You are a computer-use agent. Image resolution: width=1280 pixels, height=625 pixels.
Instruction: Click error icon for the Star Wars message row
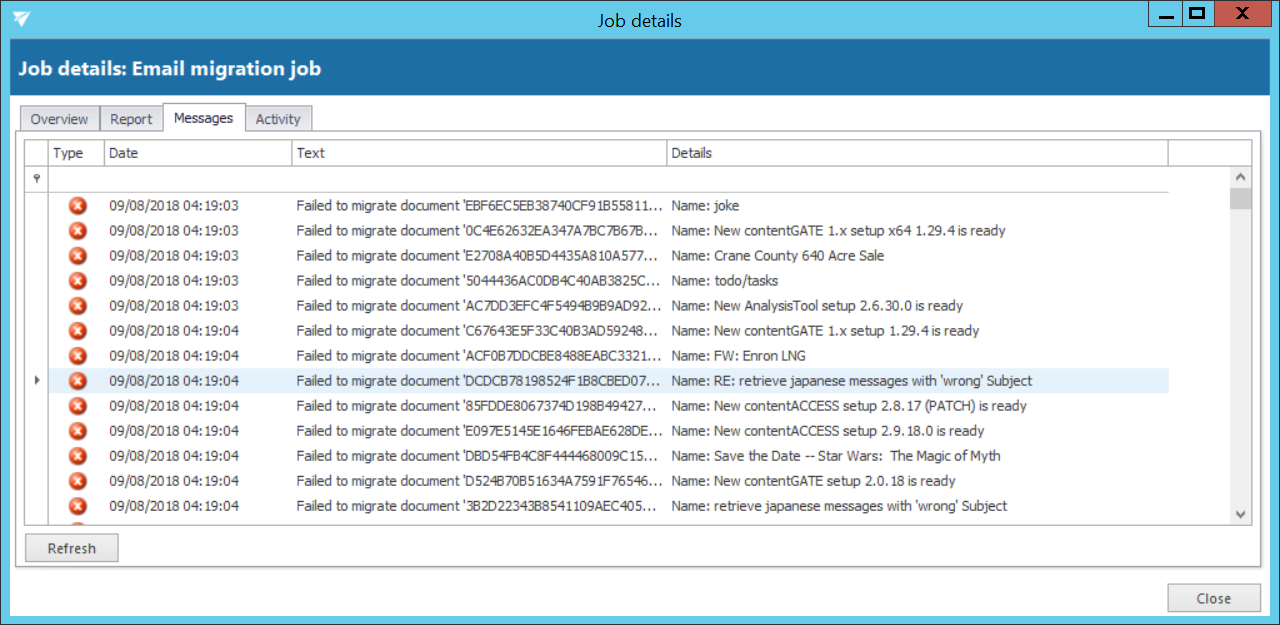(77, 456)
